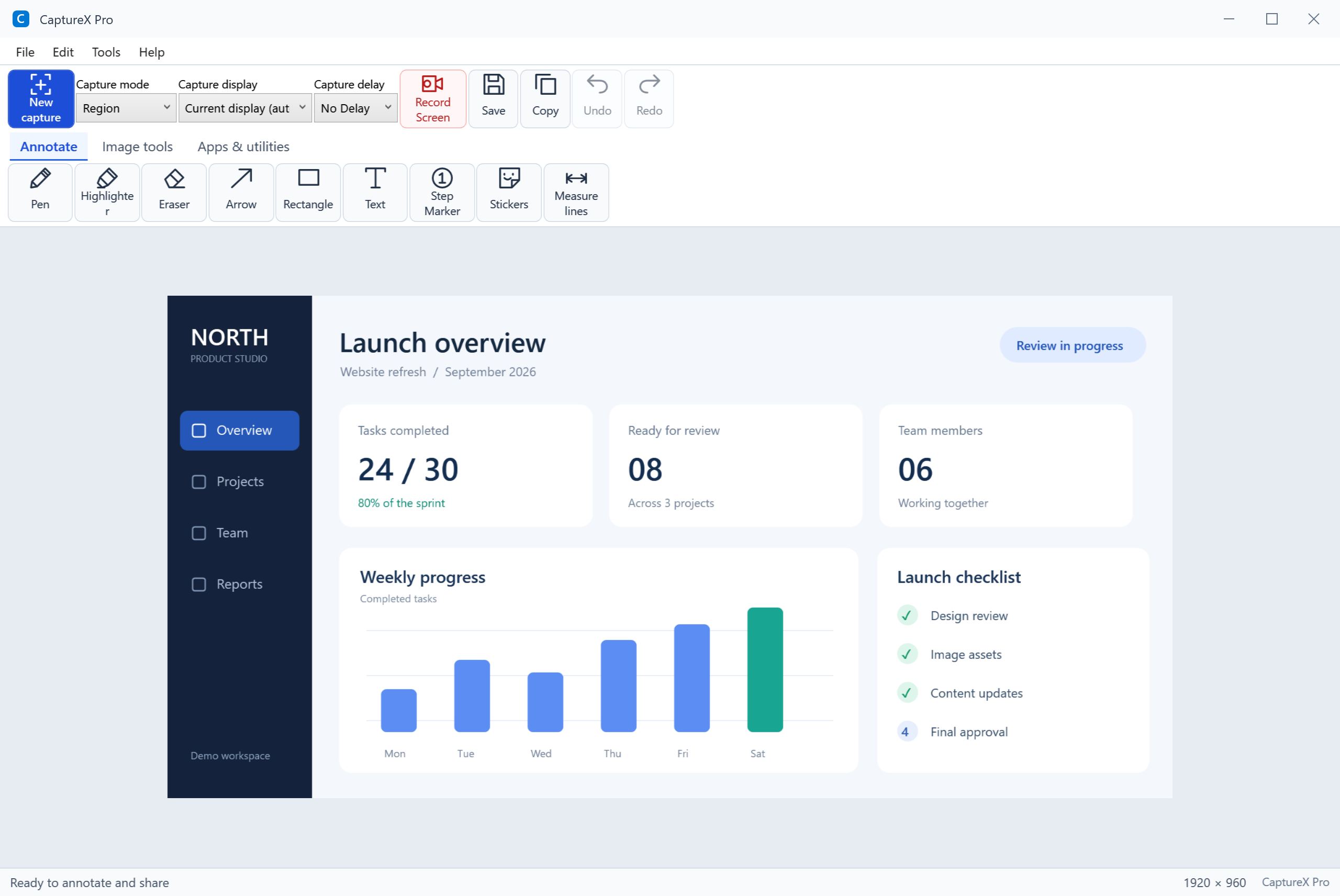Click the green Sat bar in chart
This screenshot has width=1340, height=896.
765,669
